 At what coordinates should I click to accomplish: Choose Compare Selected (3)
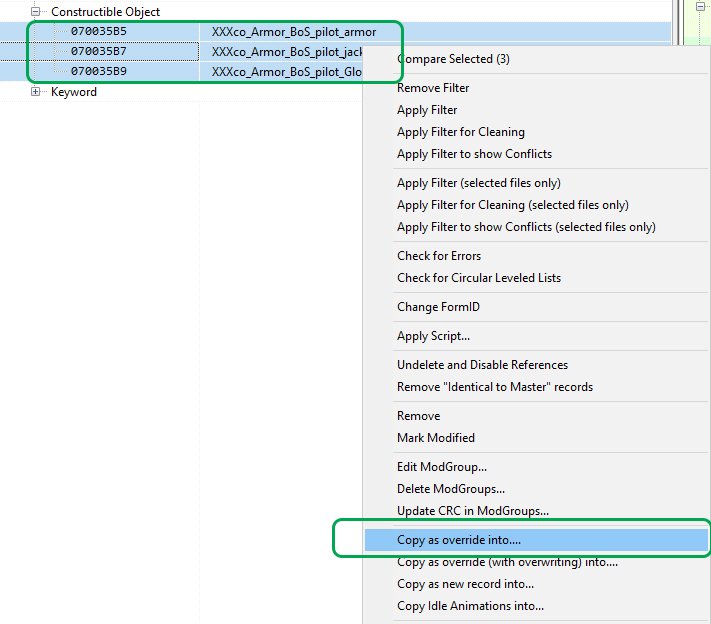click(x=453, y=59)
